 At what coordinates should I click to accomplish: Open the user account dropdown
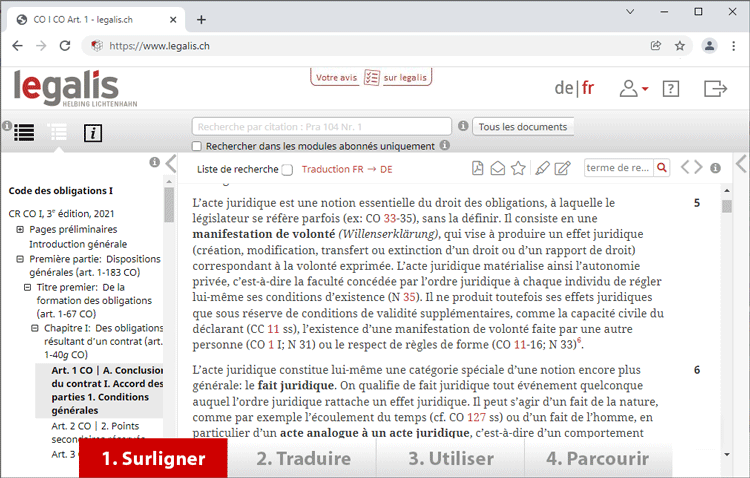(633, 88)
